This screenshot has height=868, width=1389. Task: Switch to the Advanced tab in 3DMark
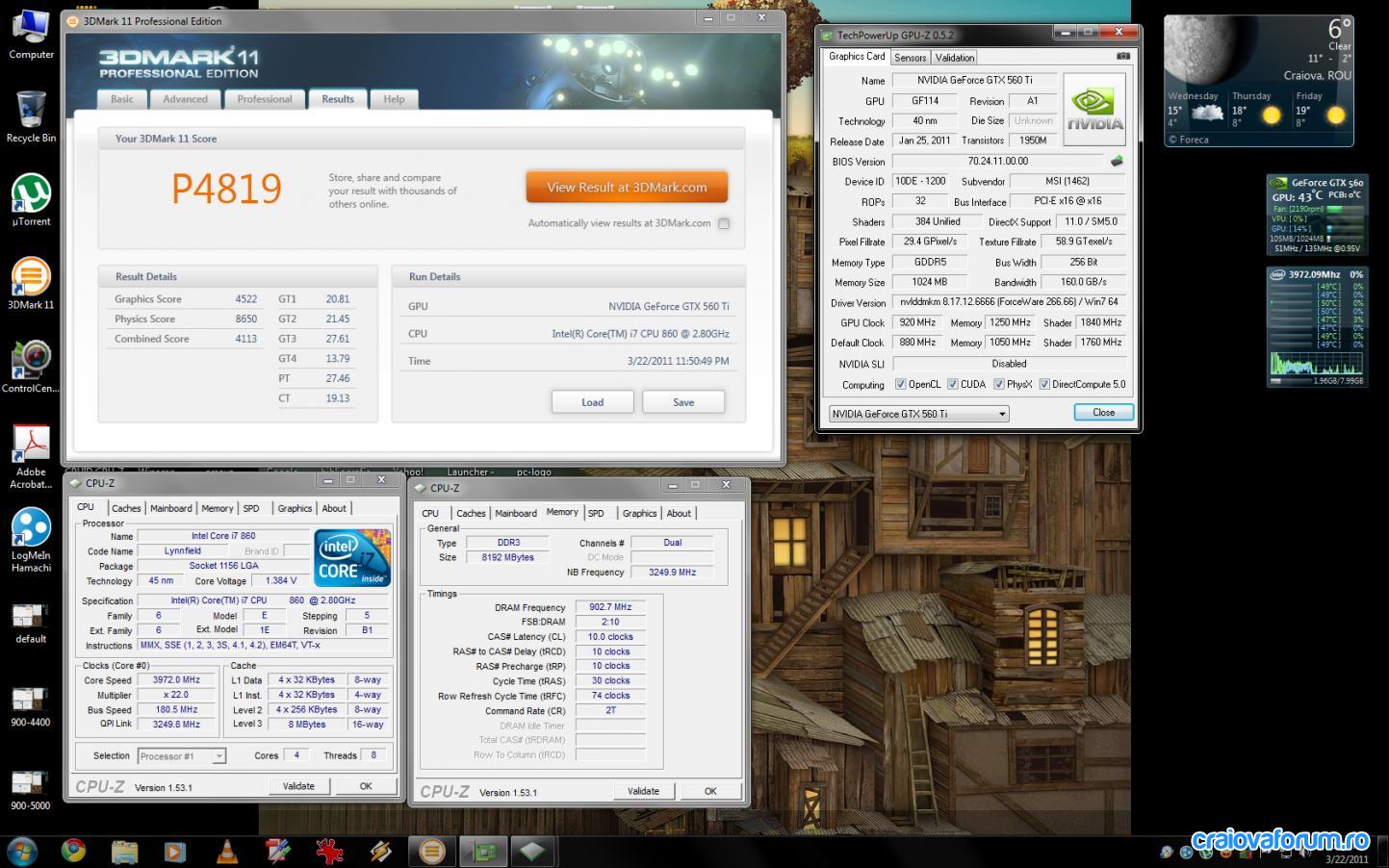185,99
